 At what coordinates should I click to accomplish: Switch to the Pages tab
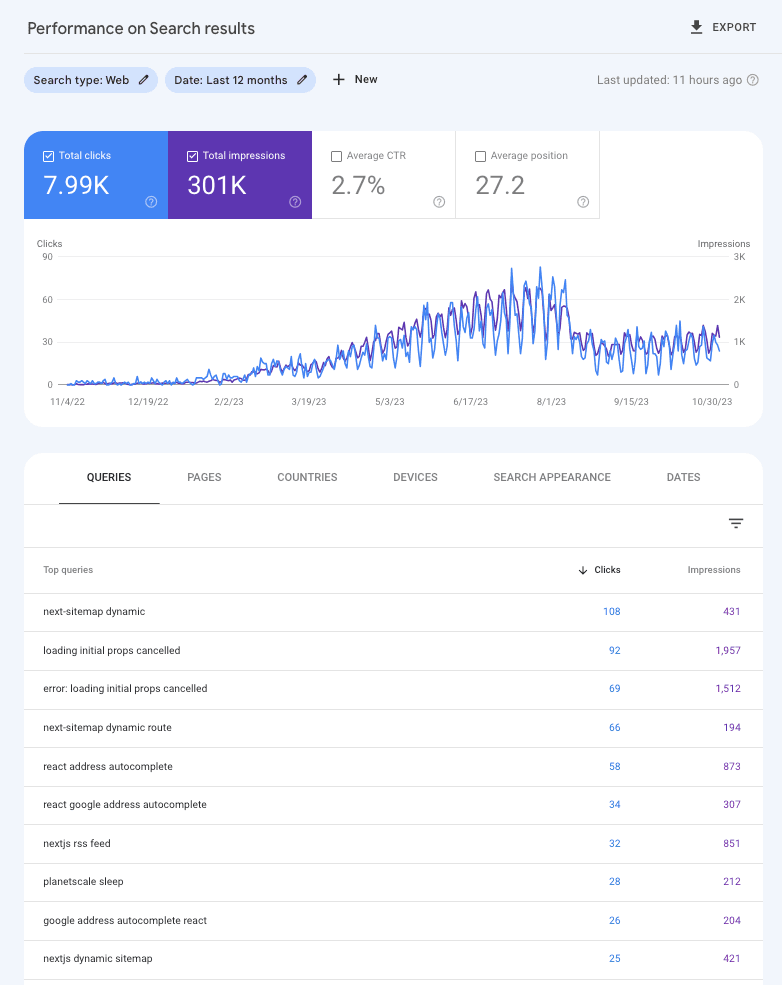204,478
